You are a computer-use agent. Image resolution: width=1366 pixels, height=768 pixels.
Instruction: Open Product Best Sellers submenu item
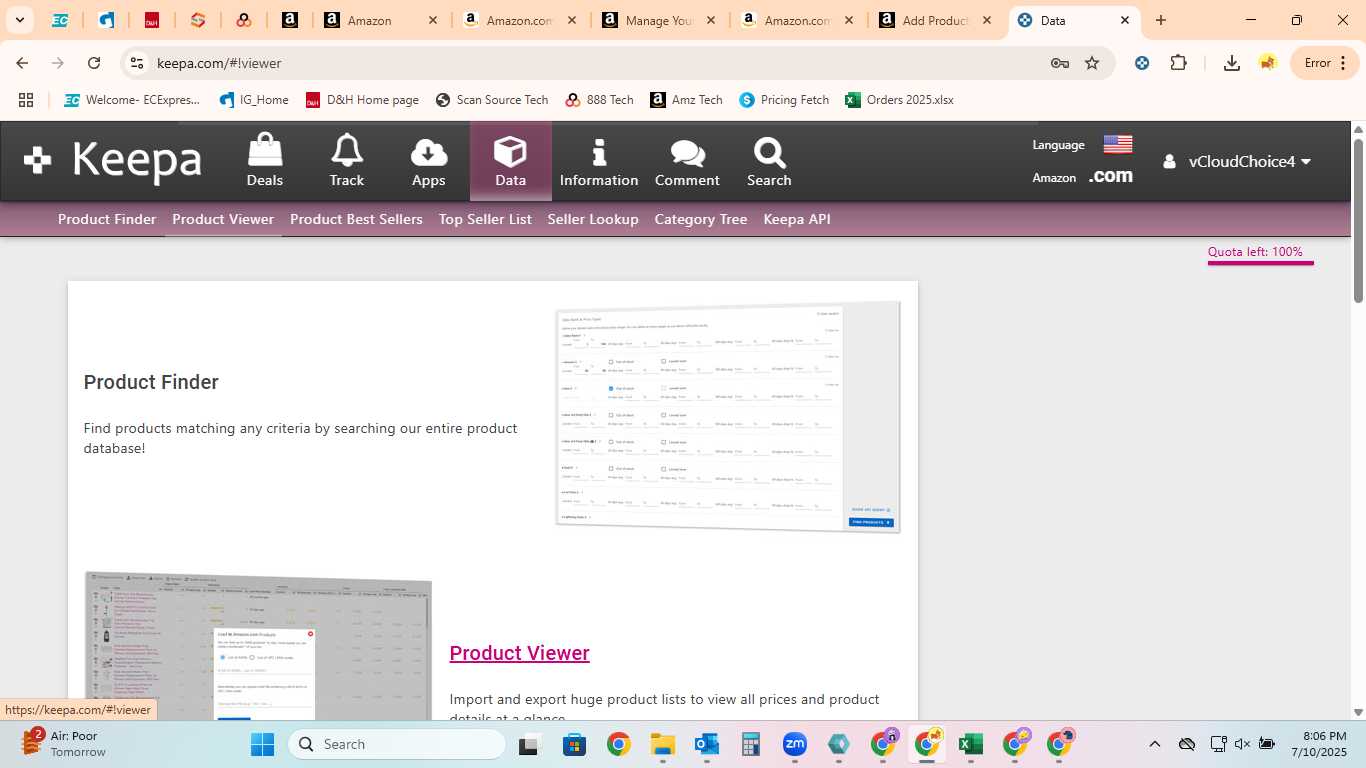click(356, 219)
